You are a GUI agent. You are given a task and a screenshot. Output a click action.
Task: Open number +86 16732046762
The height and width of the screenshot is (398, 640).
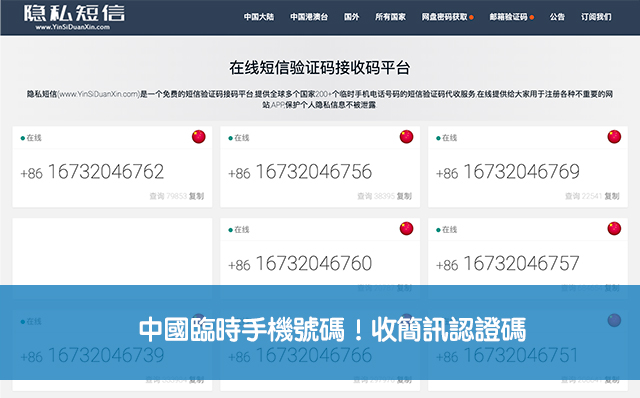[x=92, y=172]
